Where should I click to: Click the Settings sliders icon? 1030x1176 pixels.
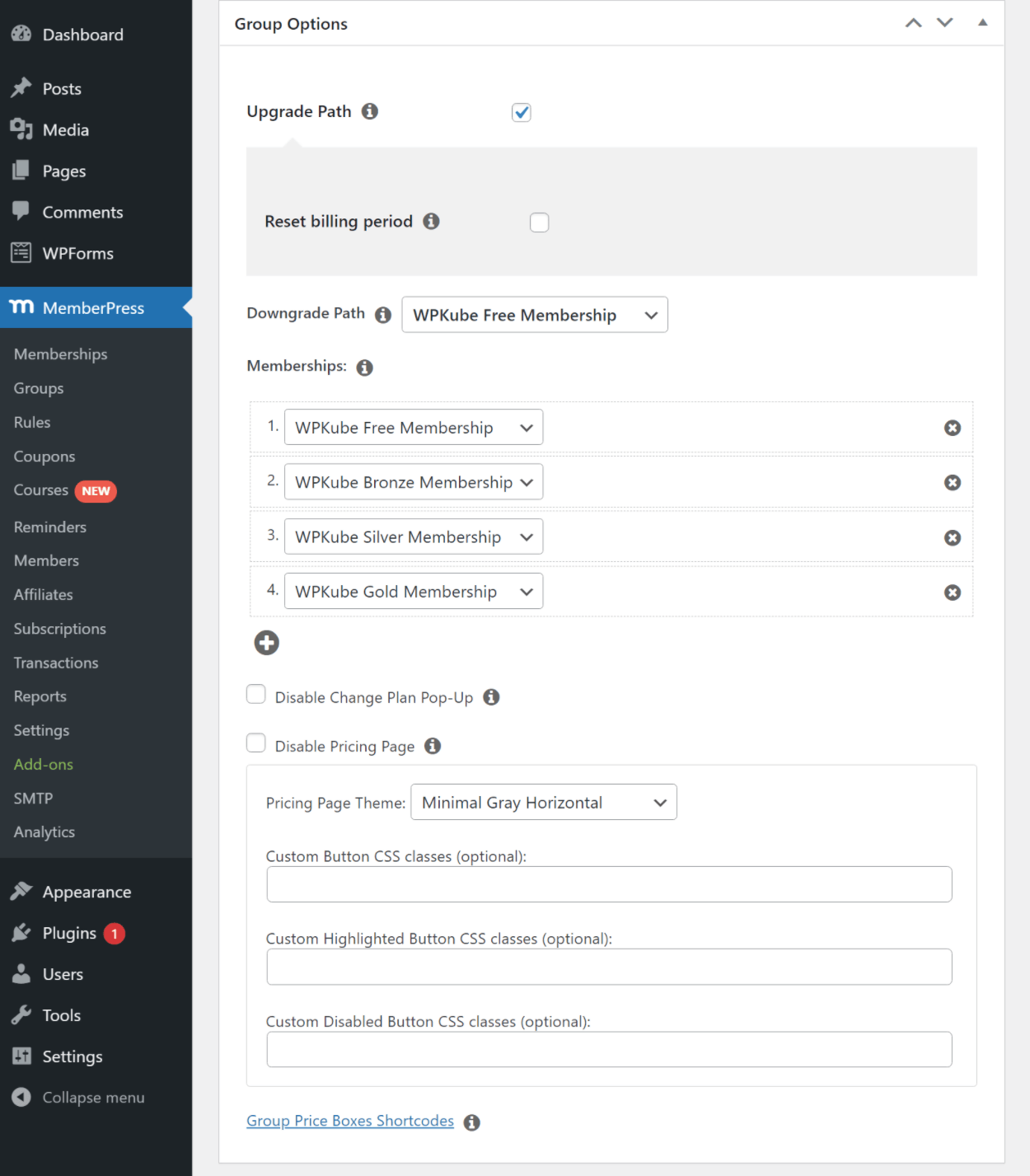coord(21,1057)
